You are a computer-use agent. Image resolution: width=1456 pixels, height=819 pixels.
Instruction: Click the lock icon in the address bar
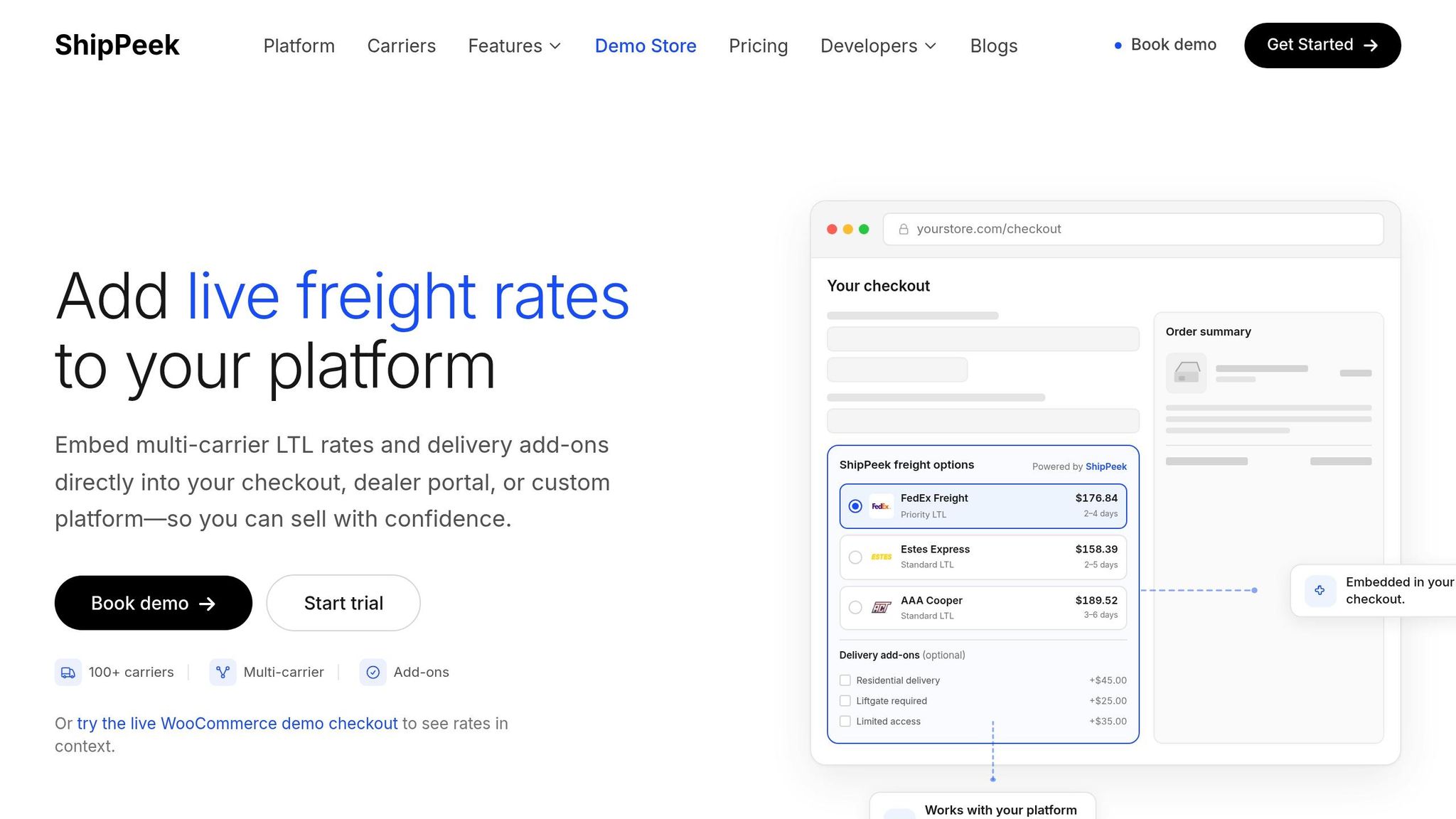click(904, 229)
